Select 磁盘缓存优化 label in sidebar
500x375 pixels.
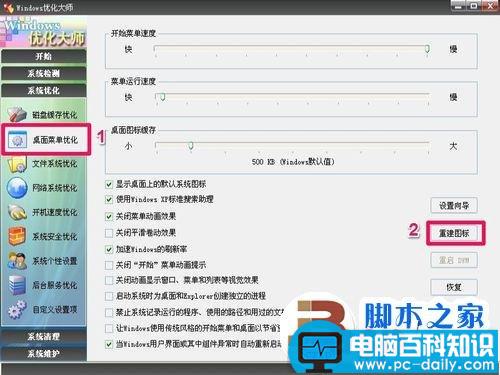pyautogui.click(x=55, y=115)
